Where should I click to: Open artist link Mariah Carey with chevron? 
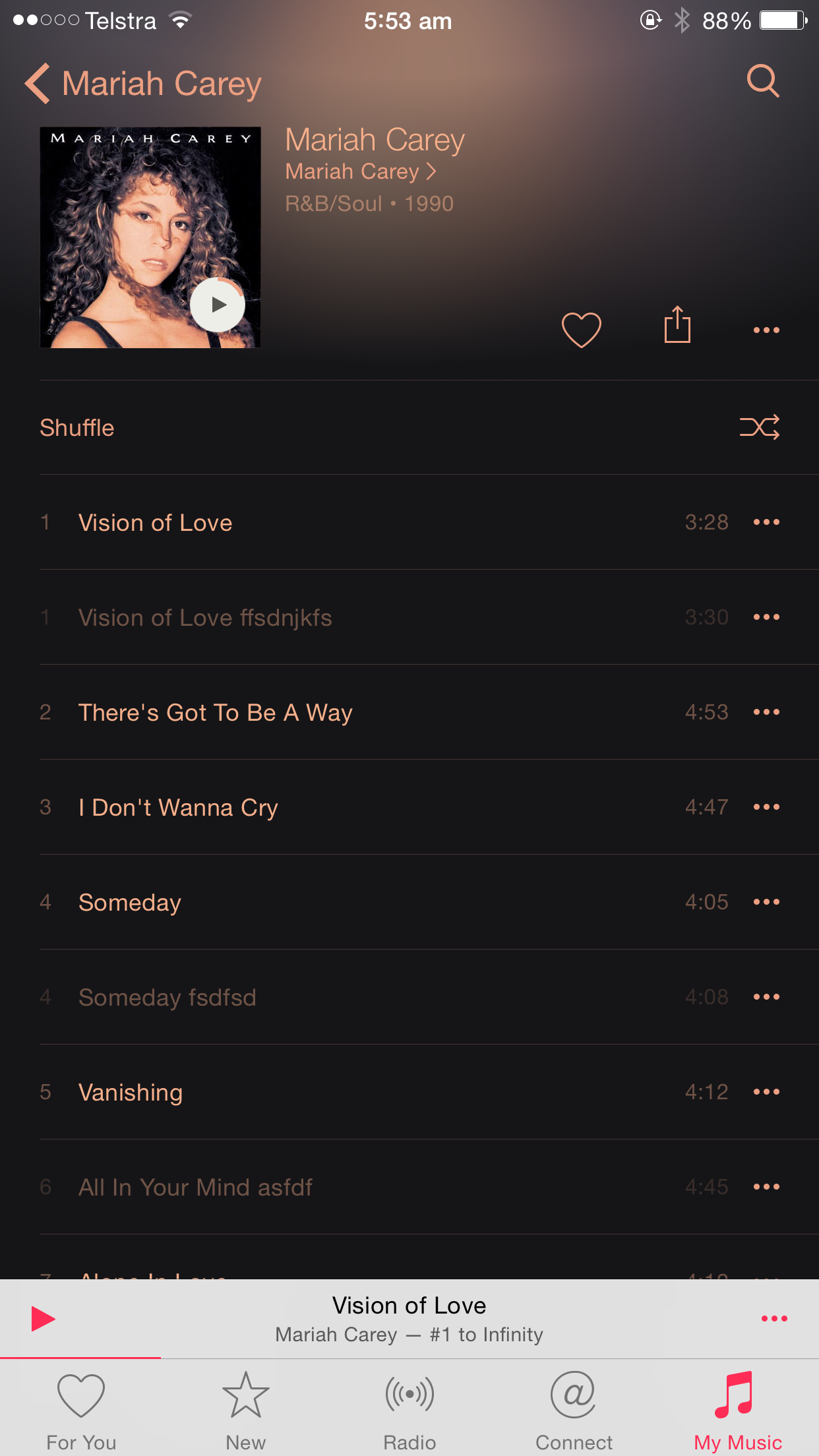pos(361,171)
